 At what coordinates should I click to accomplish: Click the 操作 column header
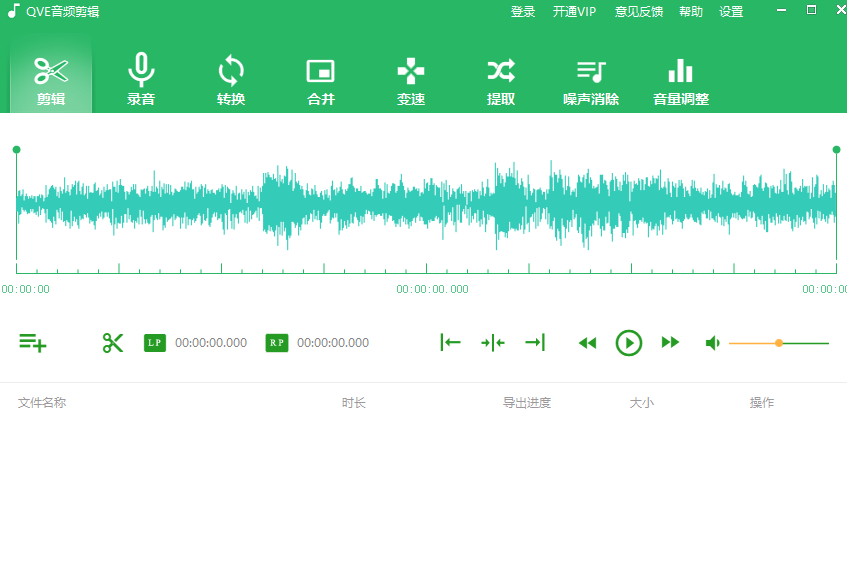[762, 403]
